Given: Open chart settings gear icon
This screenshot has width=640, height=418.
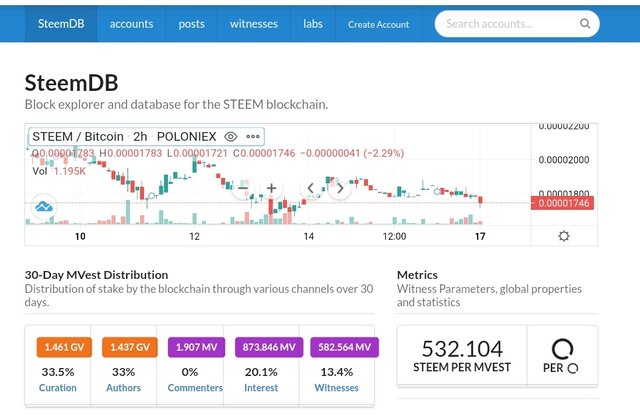Looking at the screenshot, I should coord(564,236).
